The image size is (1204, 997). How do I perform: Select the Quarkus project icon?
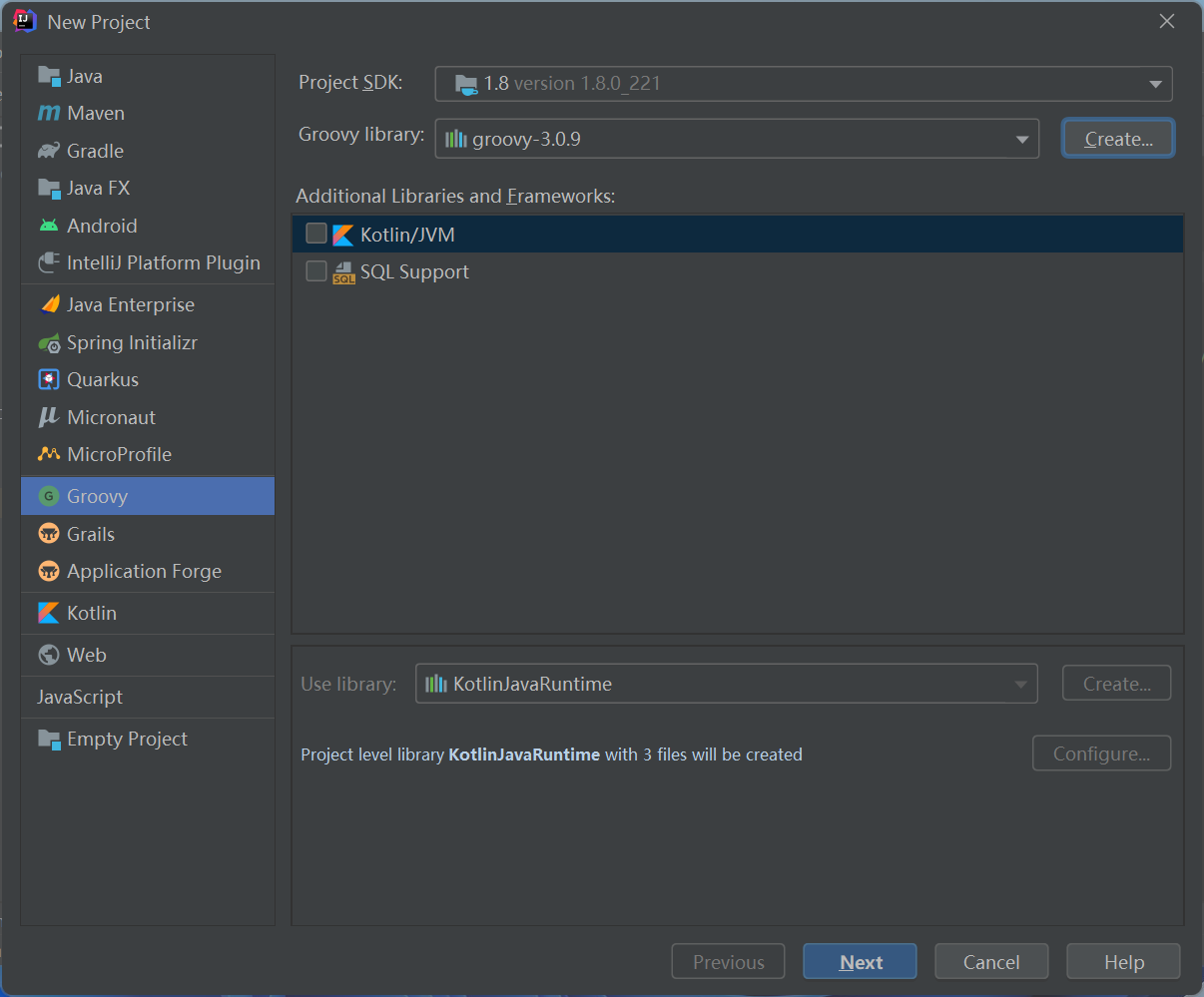pos(49,380)
